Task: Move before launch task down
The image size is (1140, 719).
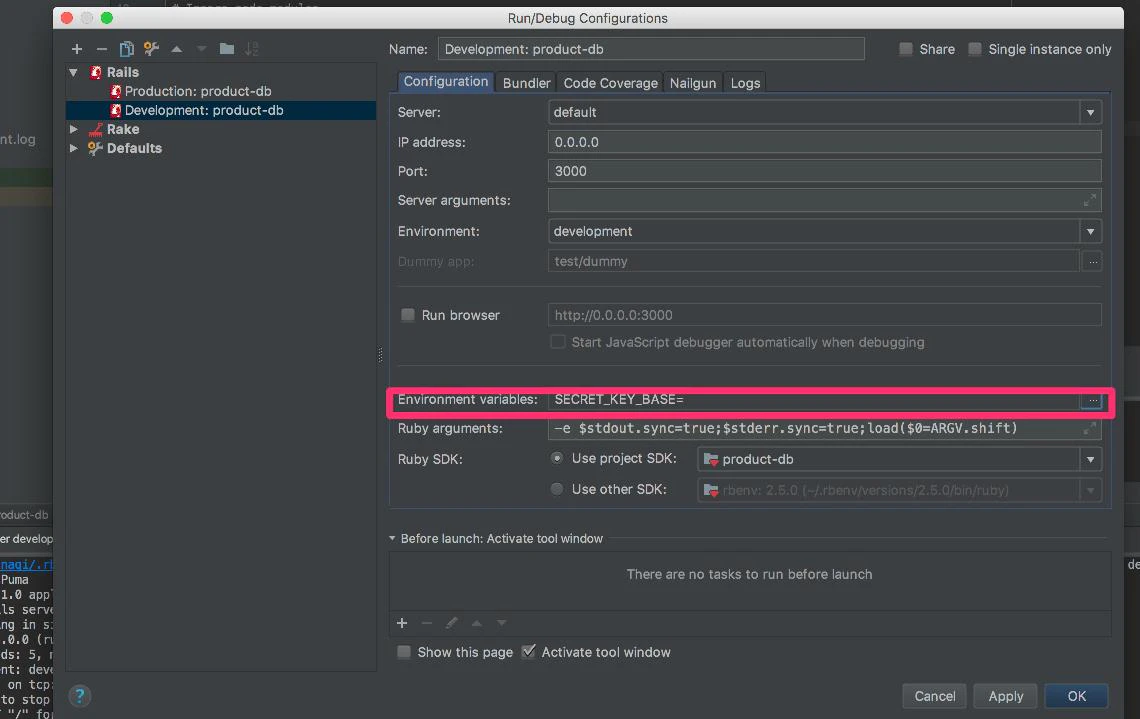Action: coord(502,623)
